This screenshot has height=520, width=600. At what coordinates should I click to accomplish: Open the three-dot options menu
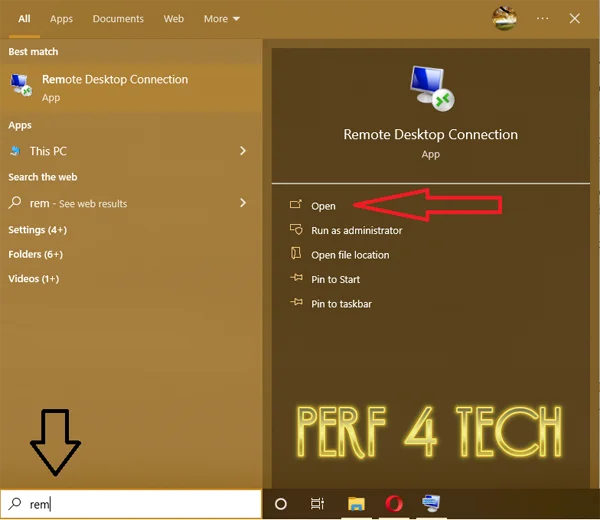pyautogui.click(x=542, y=18)
